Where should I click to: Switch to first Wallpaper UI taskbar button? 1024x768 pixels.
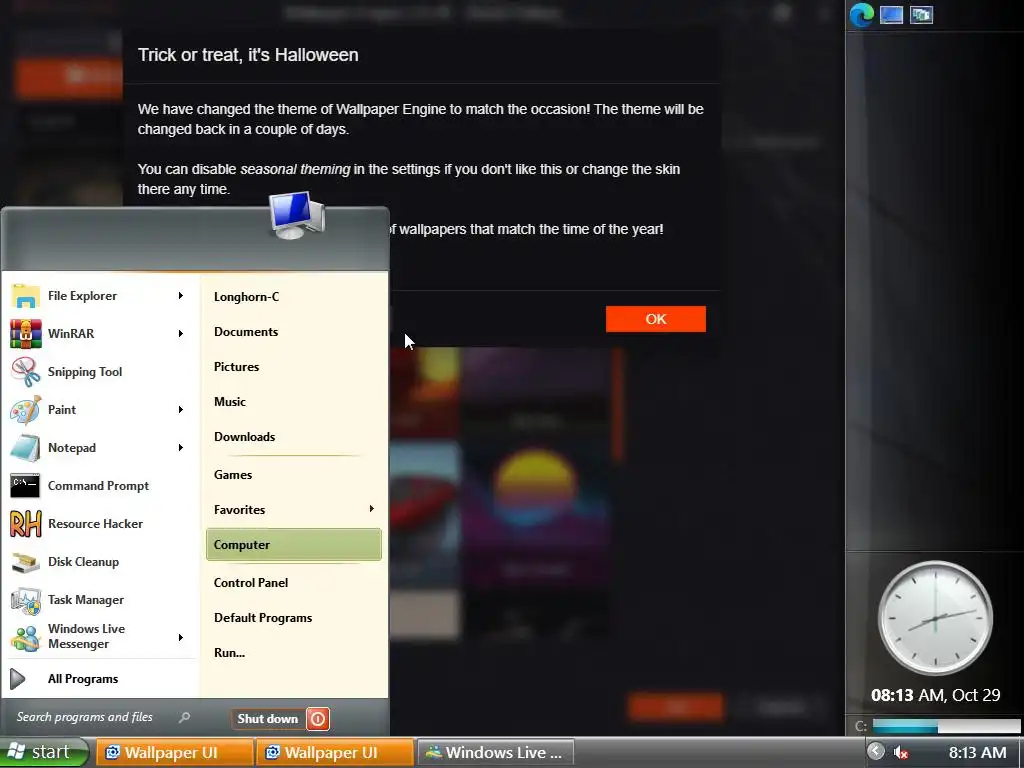pyautogui.click(x=175, y=752)
